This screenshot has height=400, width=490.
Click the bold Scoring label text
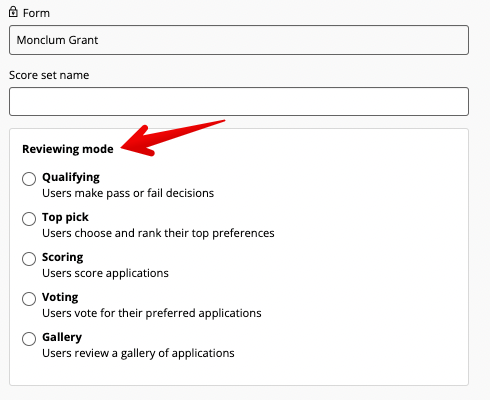pos(63,257)
